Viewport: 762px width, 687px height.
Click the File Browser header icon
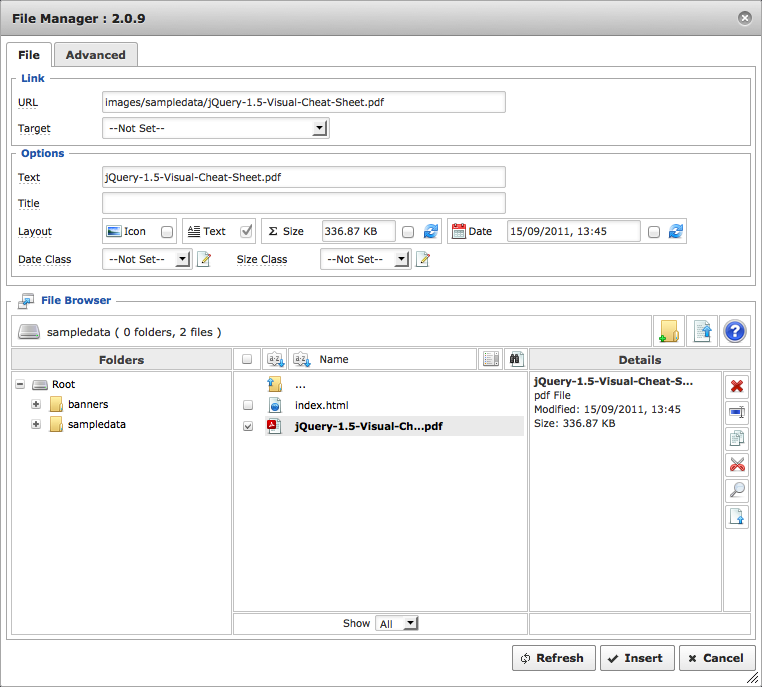pos(25,301)
